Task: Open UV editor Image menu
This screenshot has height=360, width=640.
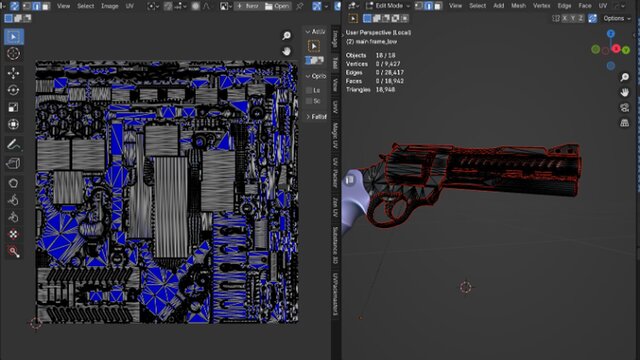Action: pos(109,6)
